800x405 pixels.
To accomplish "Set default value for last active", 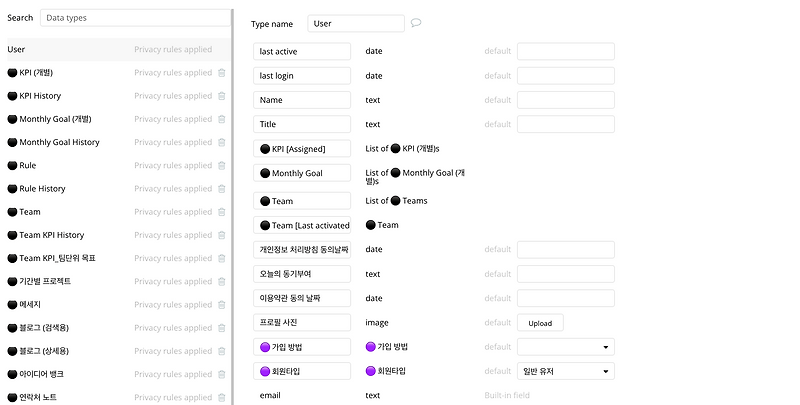I will click(x=566, y=52).
